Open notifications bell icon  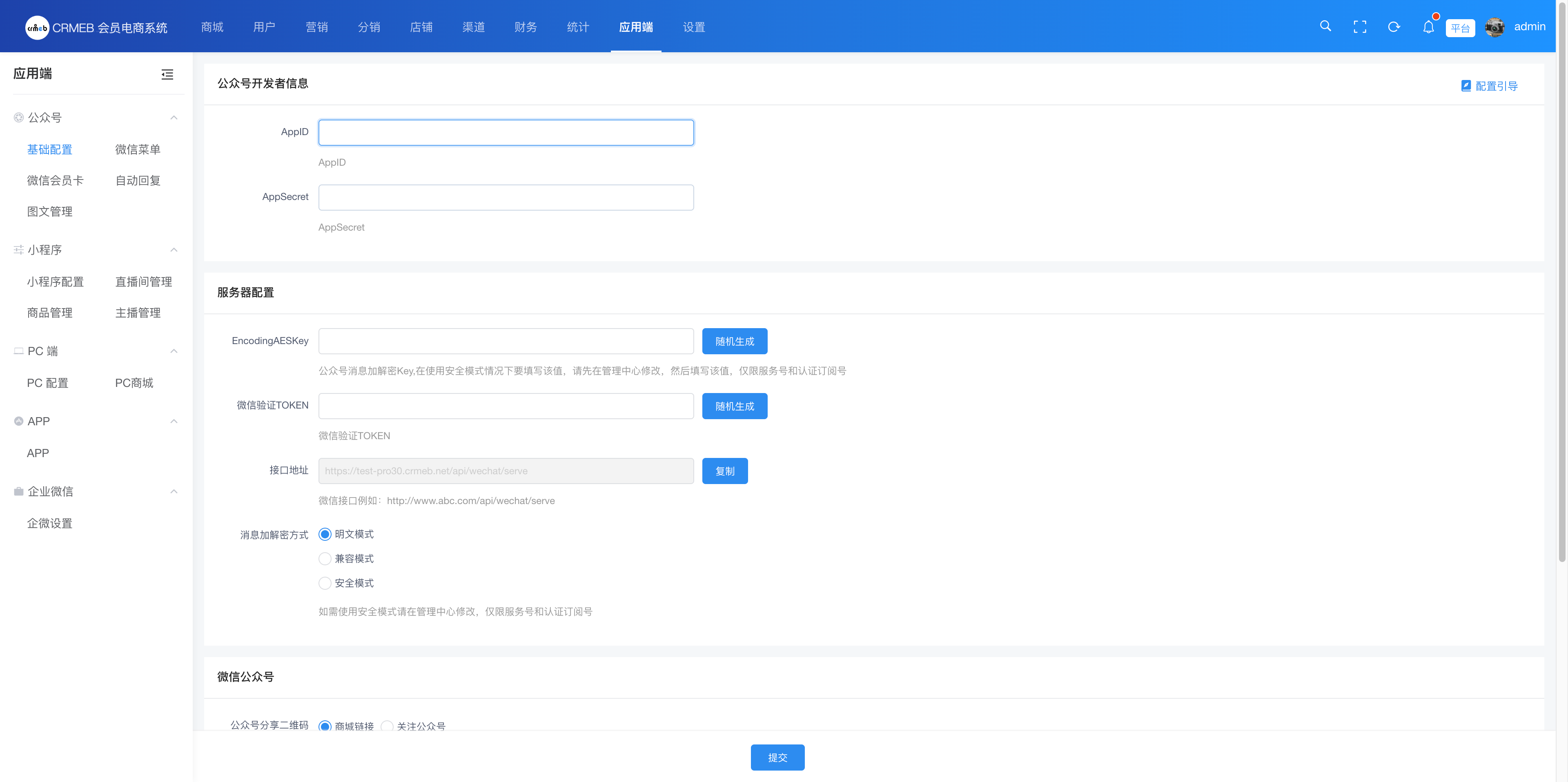(1428, 27)
